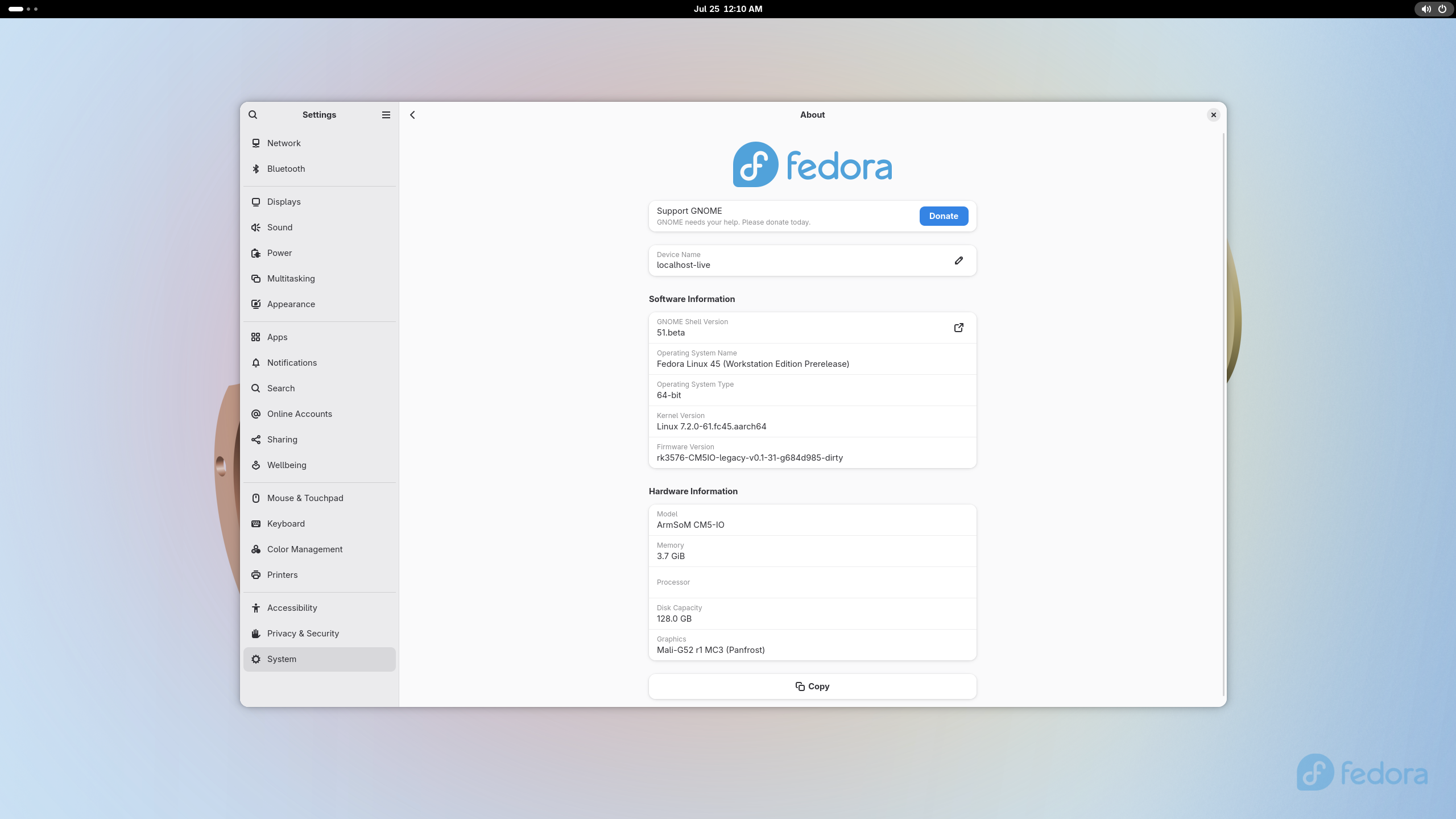This screenshot has height=819, width=1456.
Task: Click the Fedora logo in About page
Action: (x=812, y=165)
